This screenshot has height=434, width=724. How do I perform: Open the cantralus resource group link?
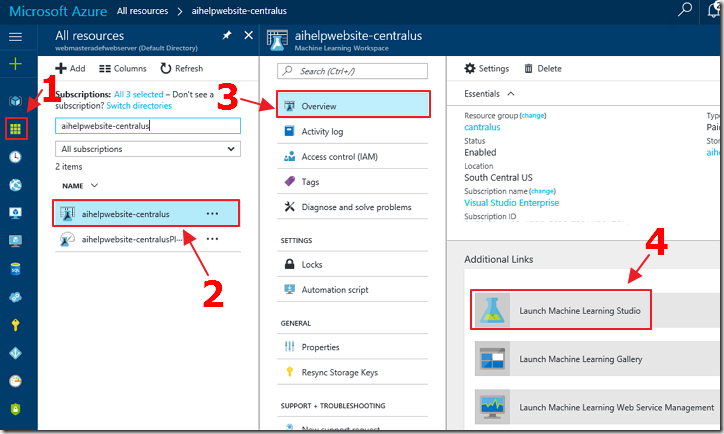pos(482,127)
